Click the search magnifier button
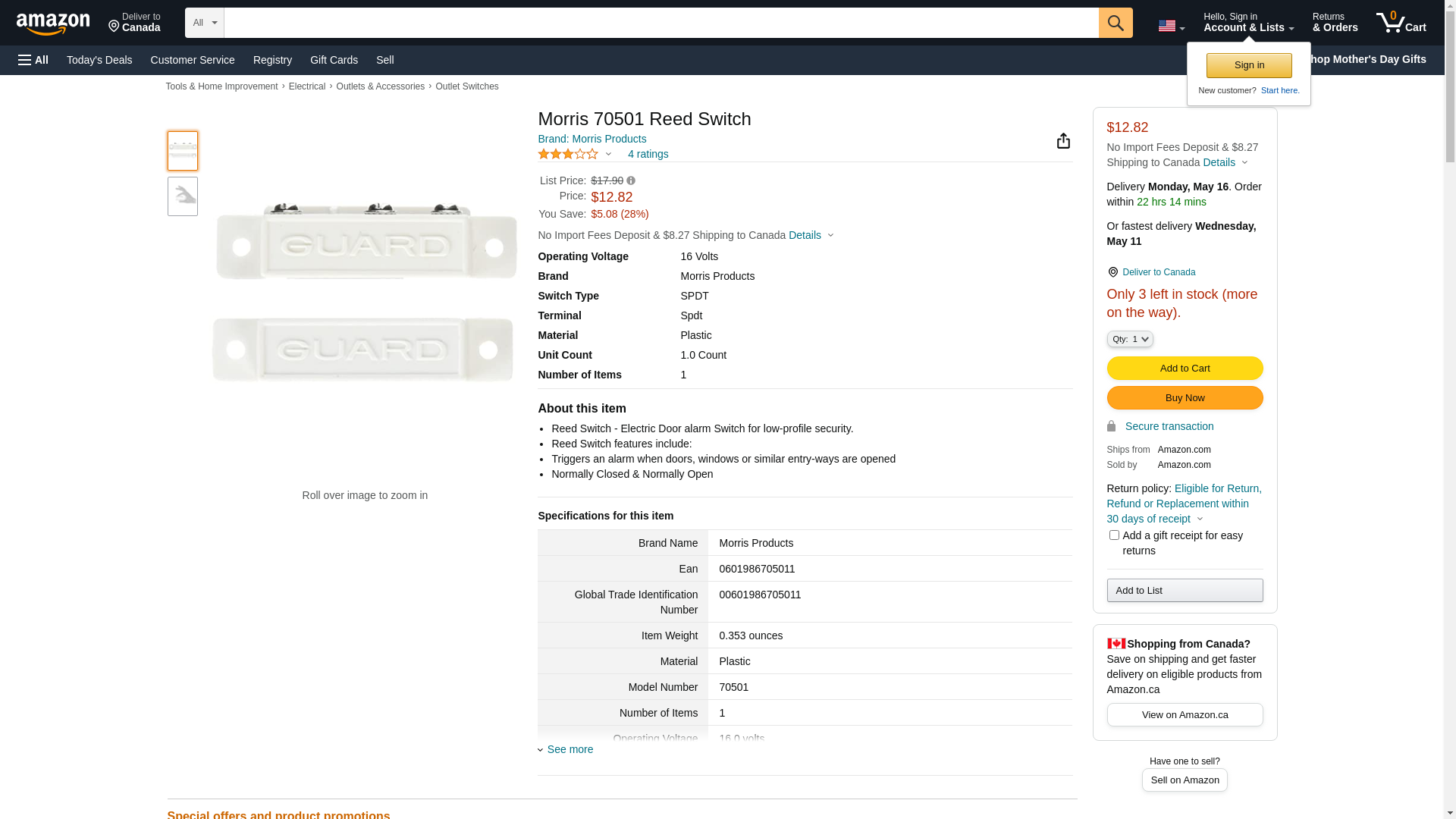The height and width of the screenshot is (819, 1456). pyautogui.click(x=1115, y=23)
